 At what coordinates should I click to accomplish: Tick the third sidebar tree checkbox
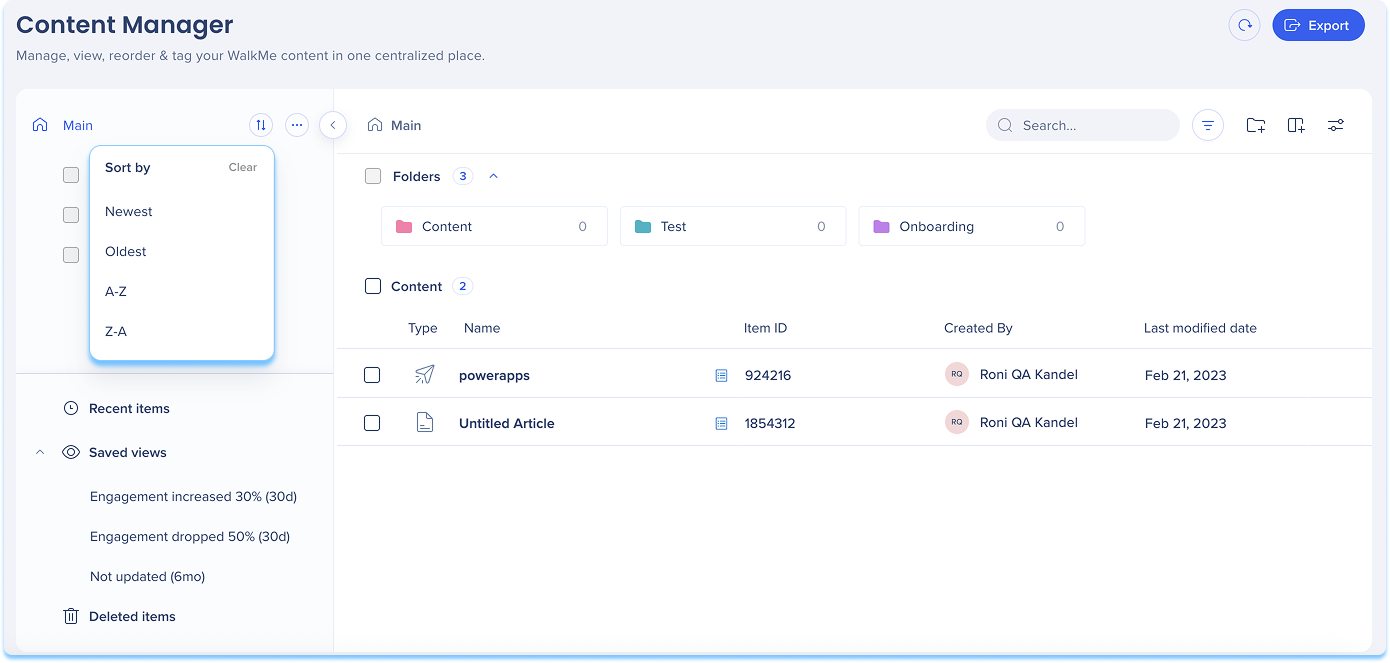[x=71, y=255]
